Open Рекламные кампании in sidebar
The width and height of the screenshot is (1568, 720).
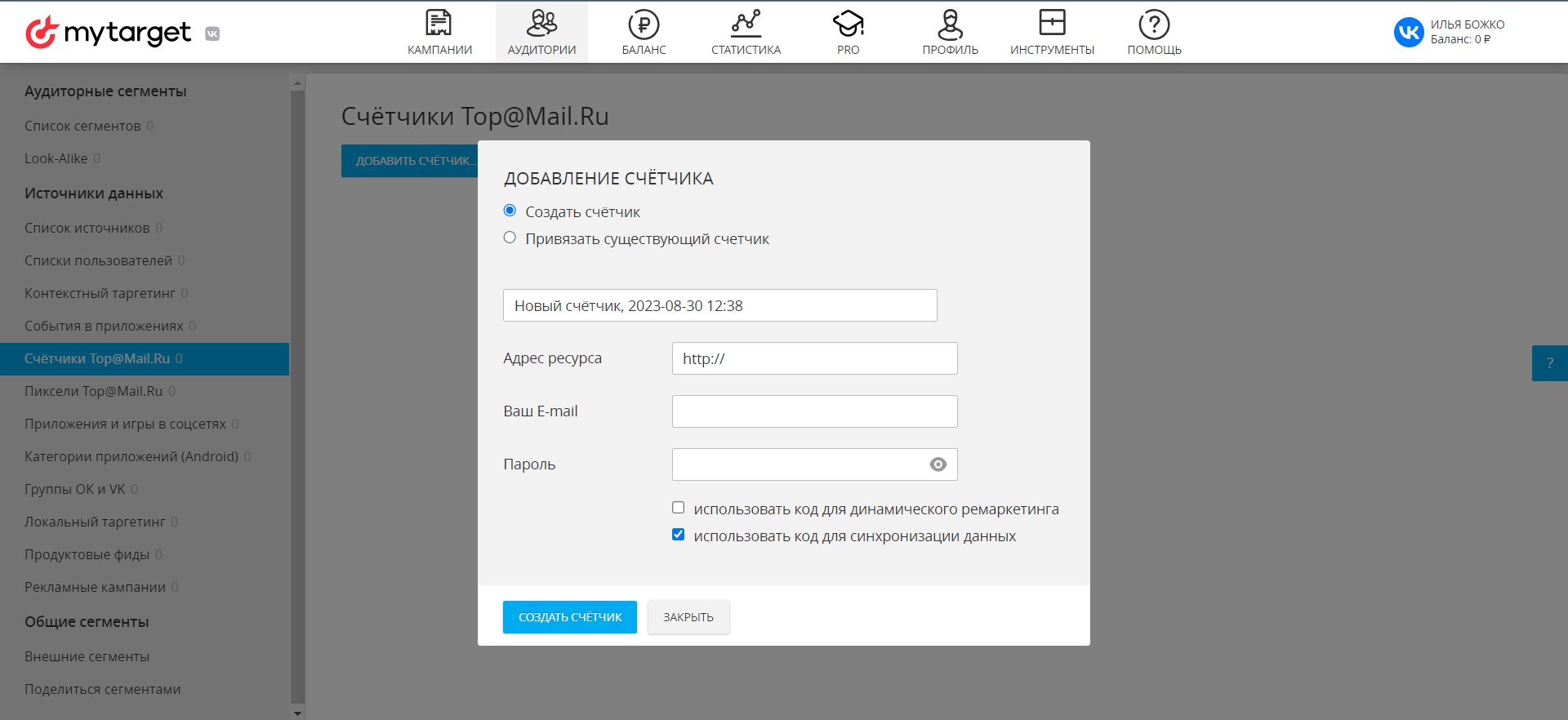(95, 587)
